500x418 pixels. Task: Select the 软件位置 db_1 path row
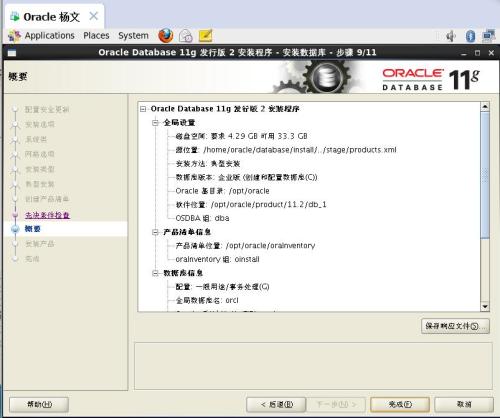coord(251,204)
